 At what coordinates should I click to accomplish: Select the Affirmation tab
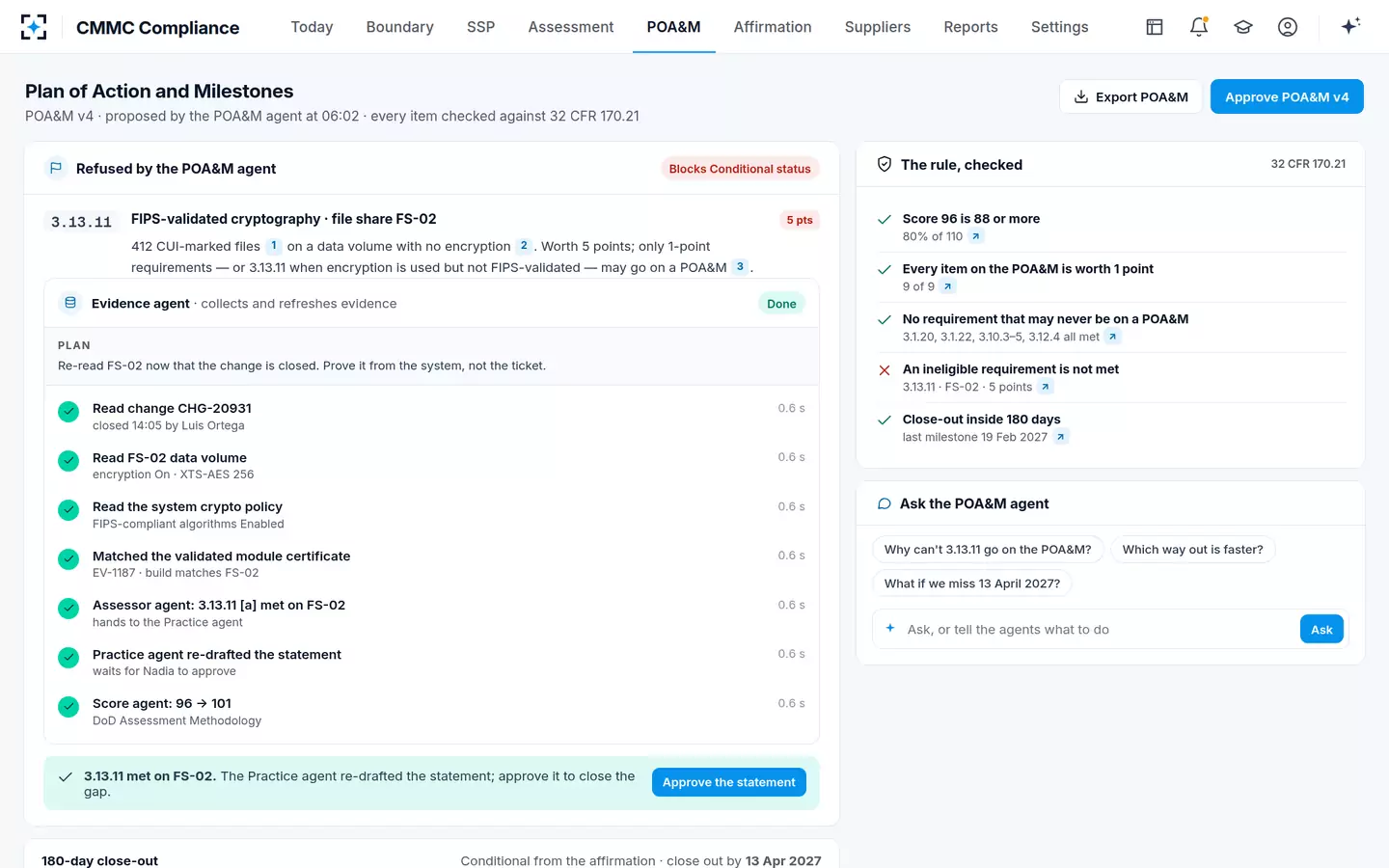coord(773,27)
